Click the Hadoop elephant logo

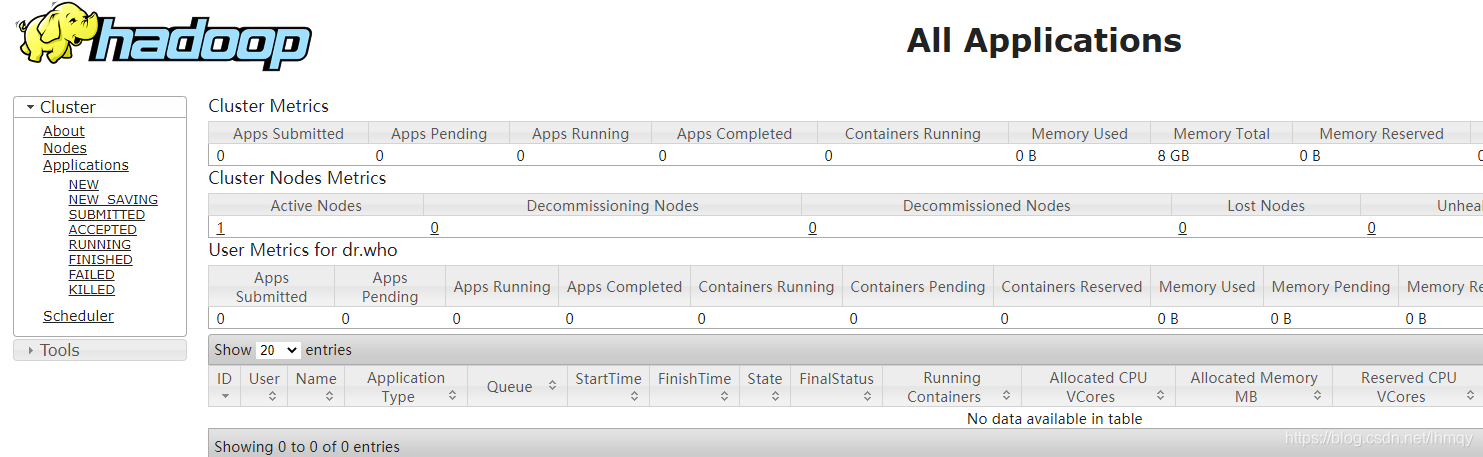click(164, 38)
